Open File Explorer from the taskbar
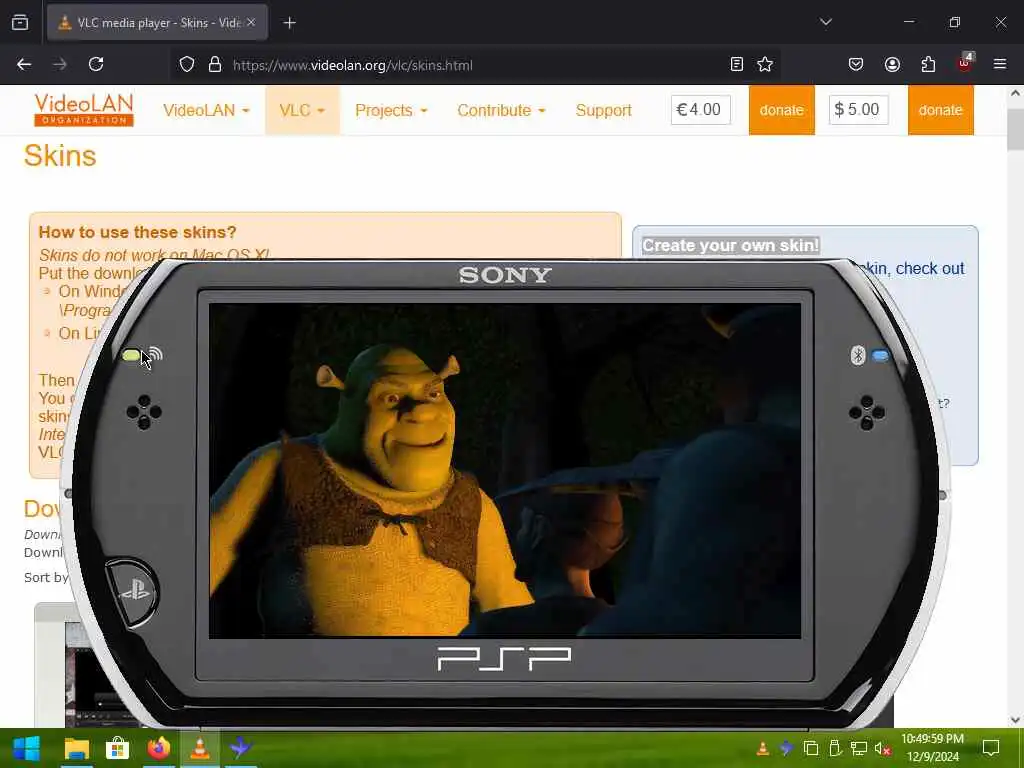 [76, 748]
